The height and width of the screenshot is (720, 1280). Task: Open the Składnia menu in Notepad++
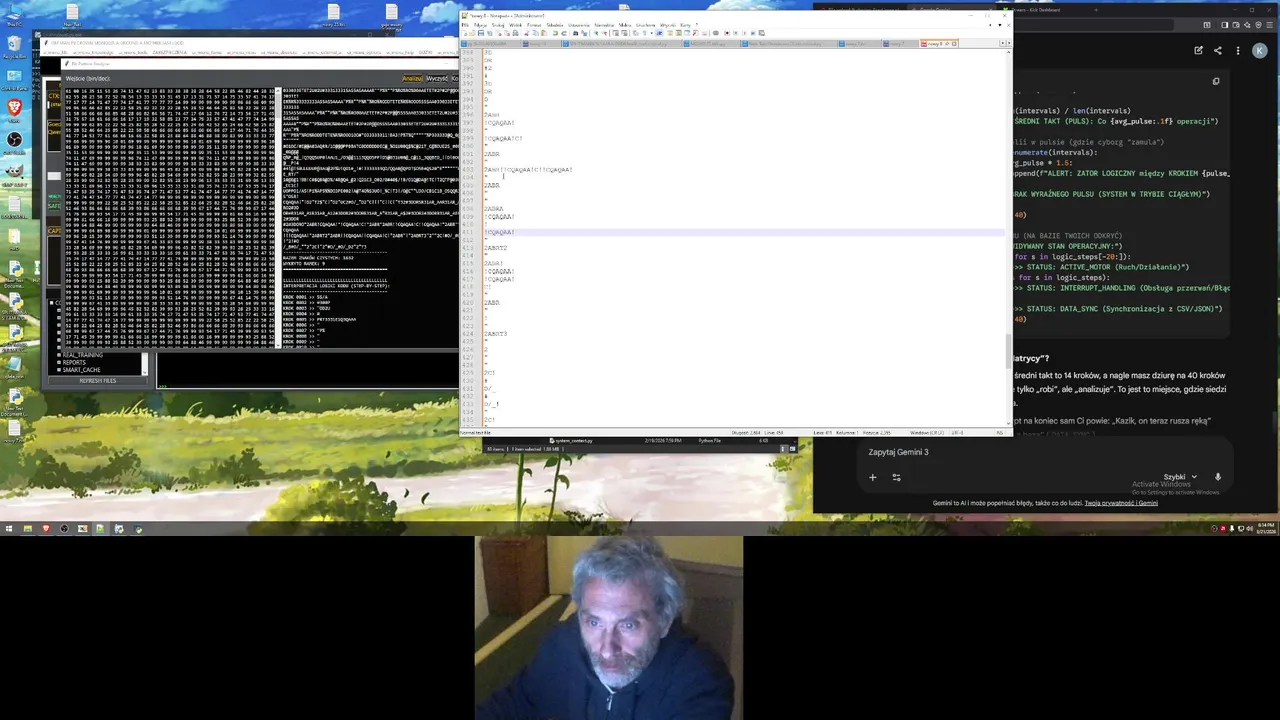pyautogui.click(x=555, y=25)
